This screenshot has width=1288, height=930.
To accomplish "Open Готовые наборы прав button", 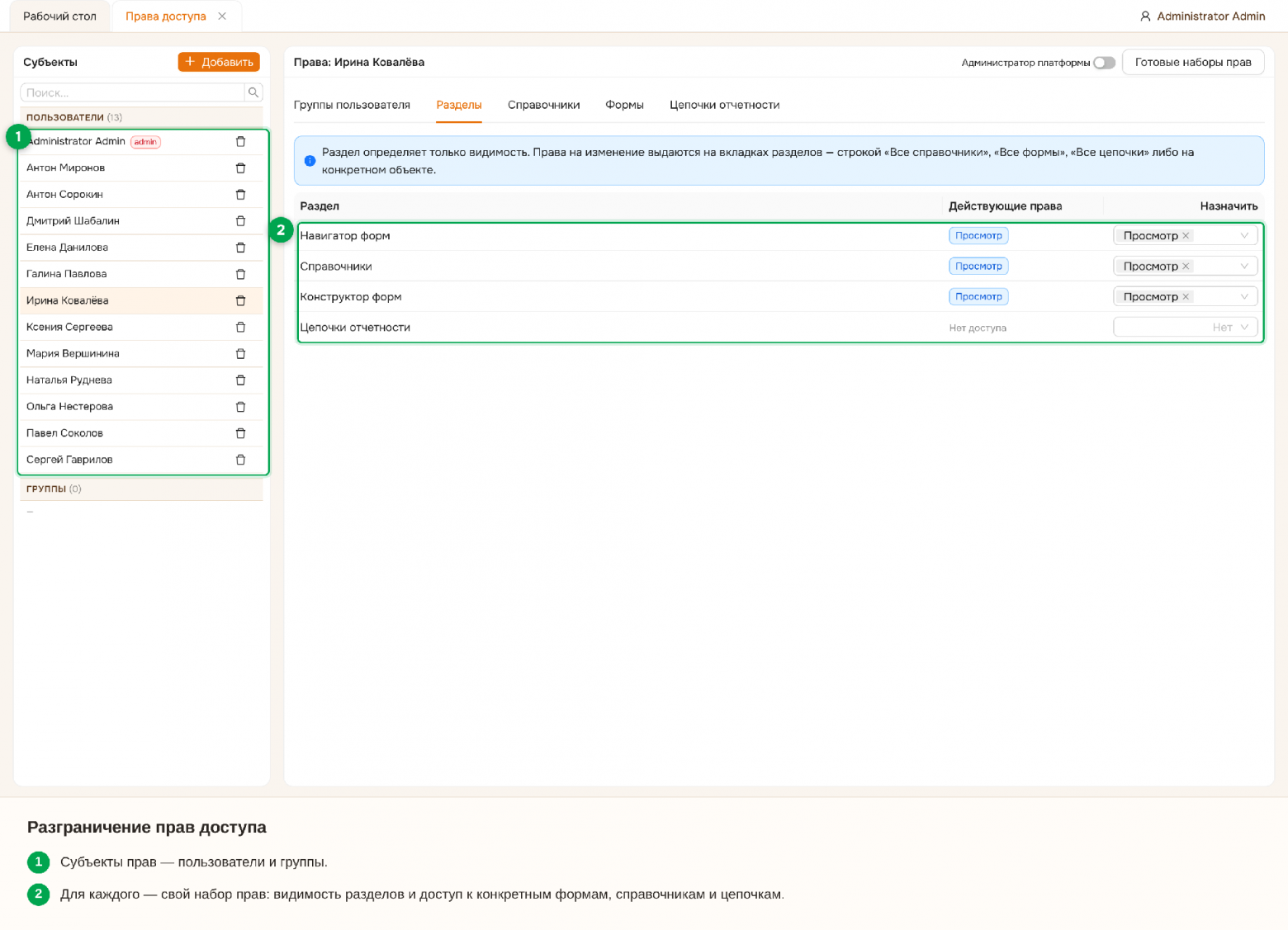I will [1193, 62].
